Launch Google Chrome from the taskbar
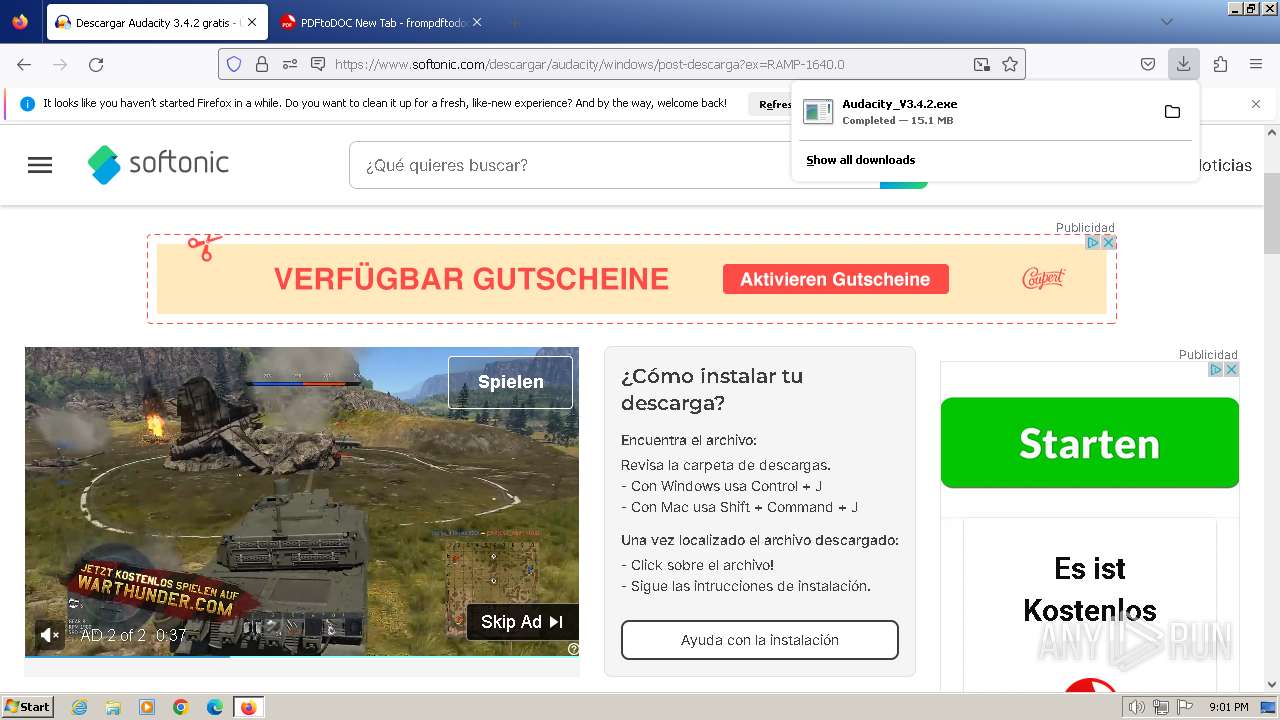1280x720 pixels. click(x=181, y=707)
